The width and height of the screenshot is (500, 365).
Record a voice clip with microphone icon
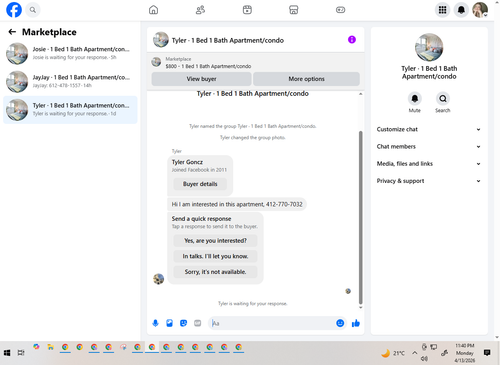[x=155, y=323]
